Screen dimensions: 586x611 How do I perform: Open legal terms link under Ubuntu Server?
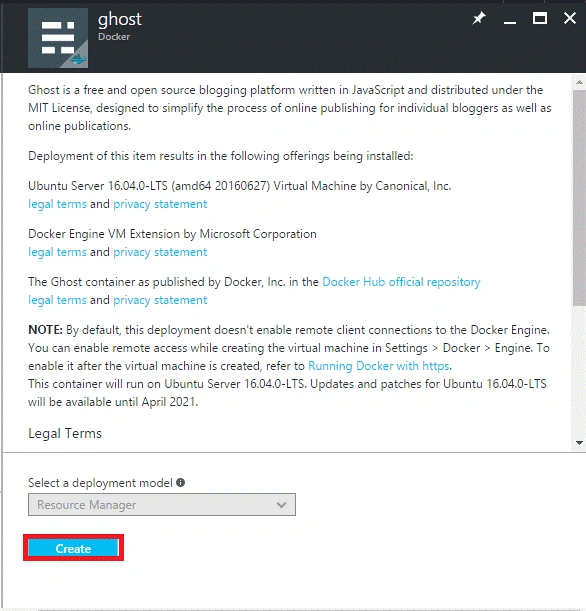coord(57,204)
